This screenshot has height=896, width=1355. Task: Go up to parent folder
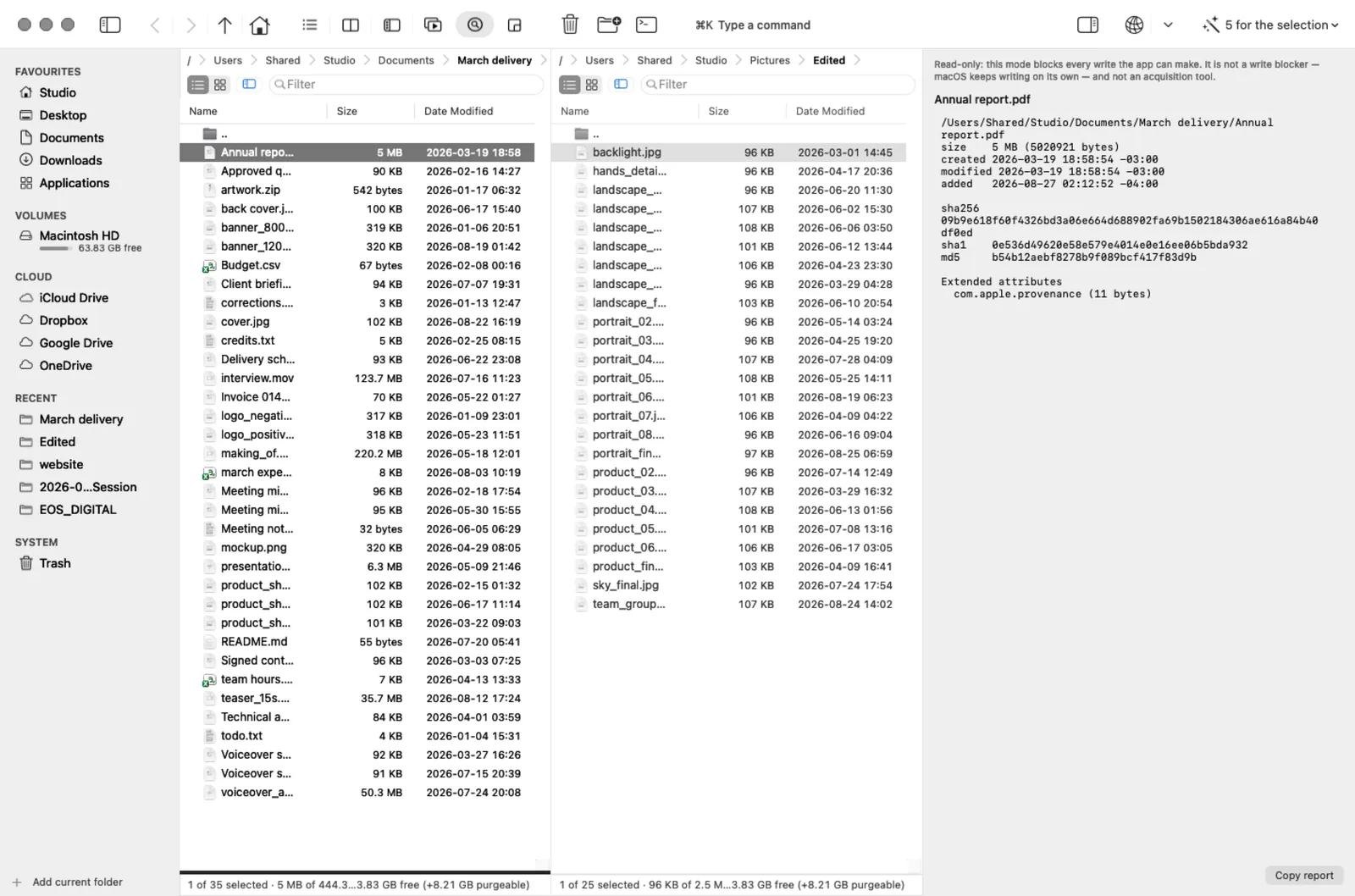pyautogui.click(x=224, y=25)
